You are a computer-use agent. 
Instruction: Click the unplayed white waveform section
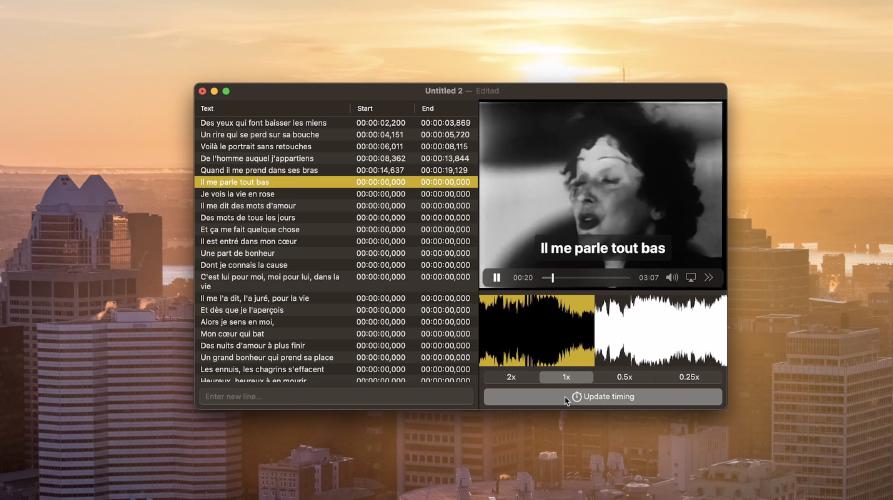point(660,330)
